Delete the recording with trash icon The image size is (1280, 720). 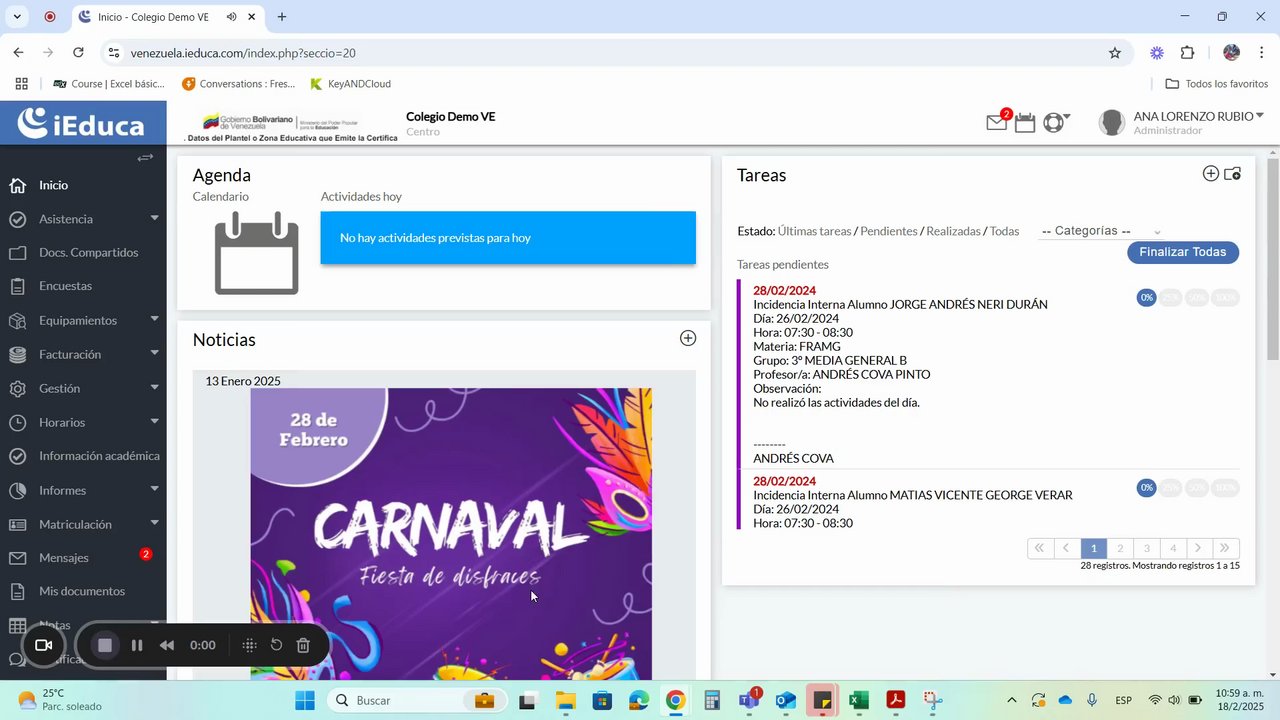[303, 645]
